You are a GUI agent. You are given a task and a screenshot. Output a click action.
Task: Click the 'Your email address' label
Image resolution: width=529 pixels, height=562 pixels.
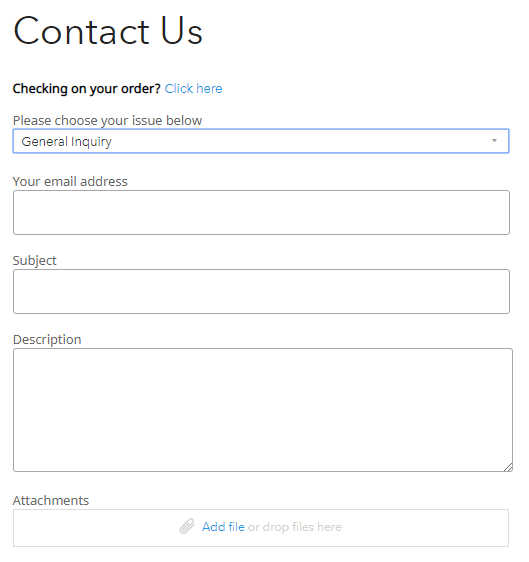tap(70, 181)
